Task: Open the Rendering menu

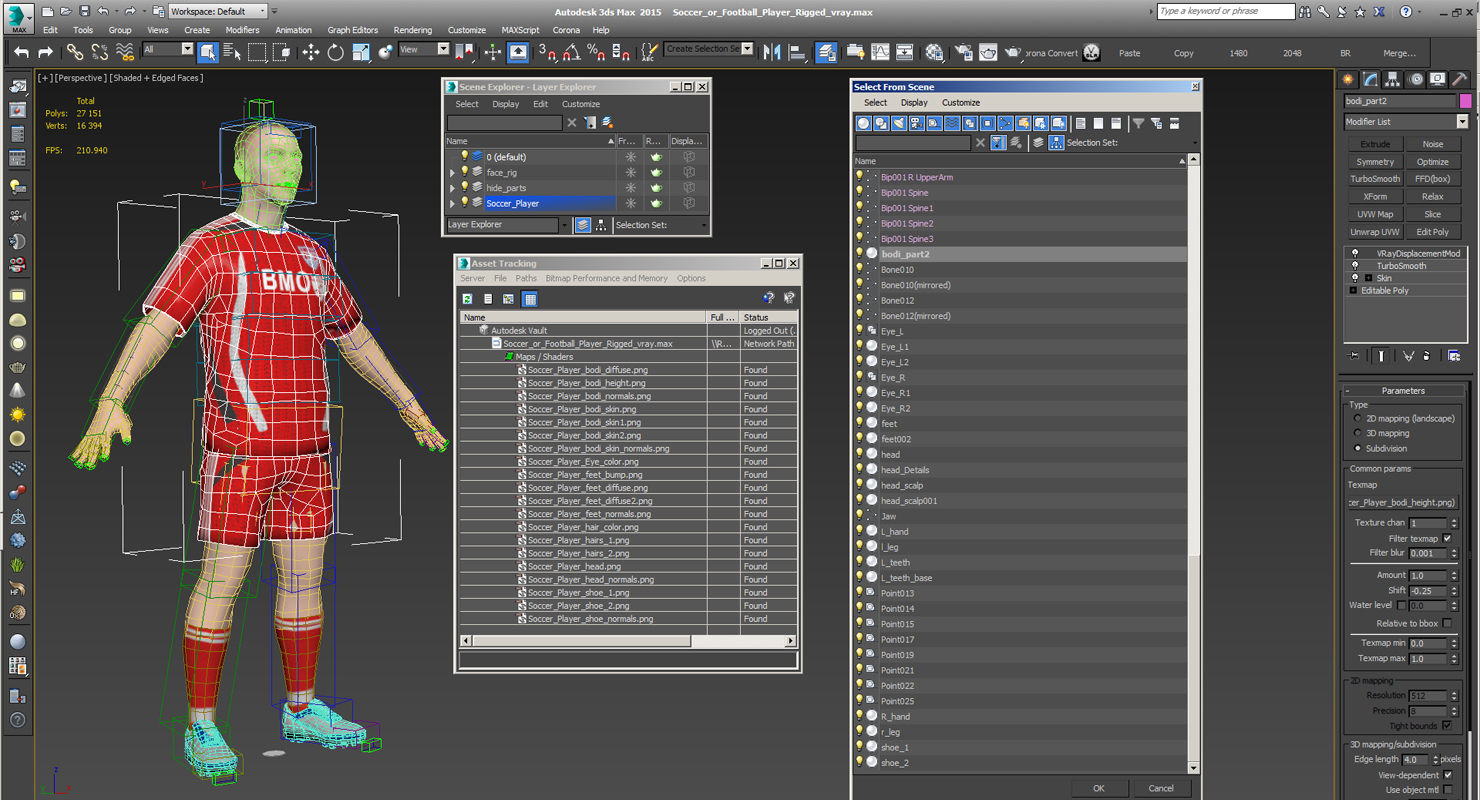Action: pyautogui.click(x=413, y=30)
